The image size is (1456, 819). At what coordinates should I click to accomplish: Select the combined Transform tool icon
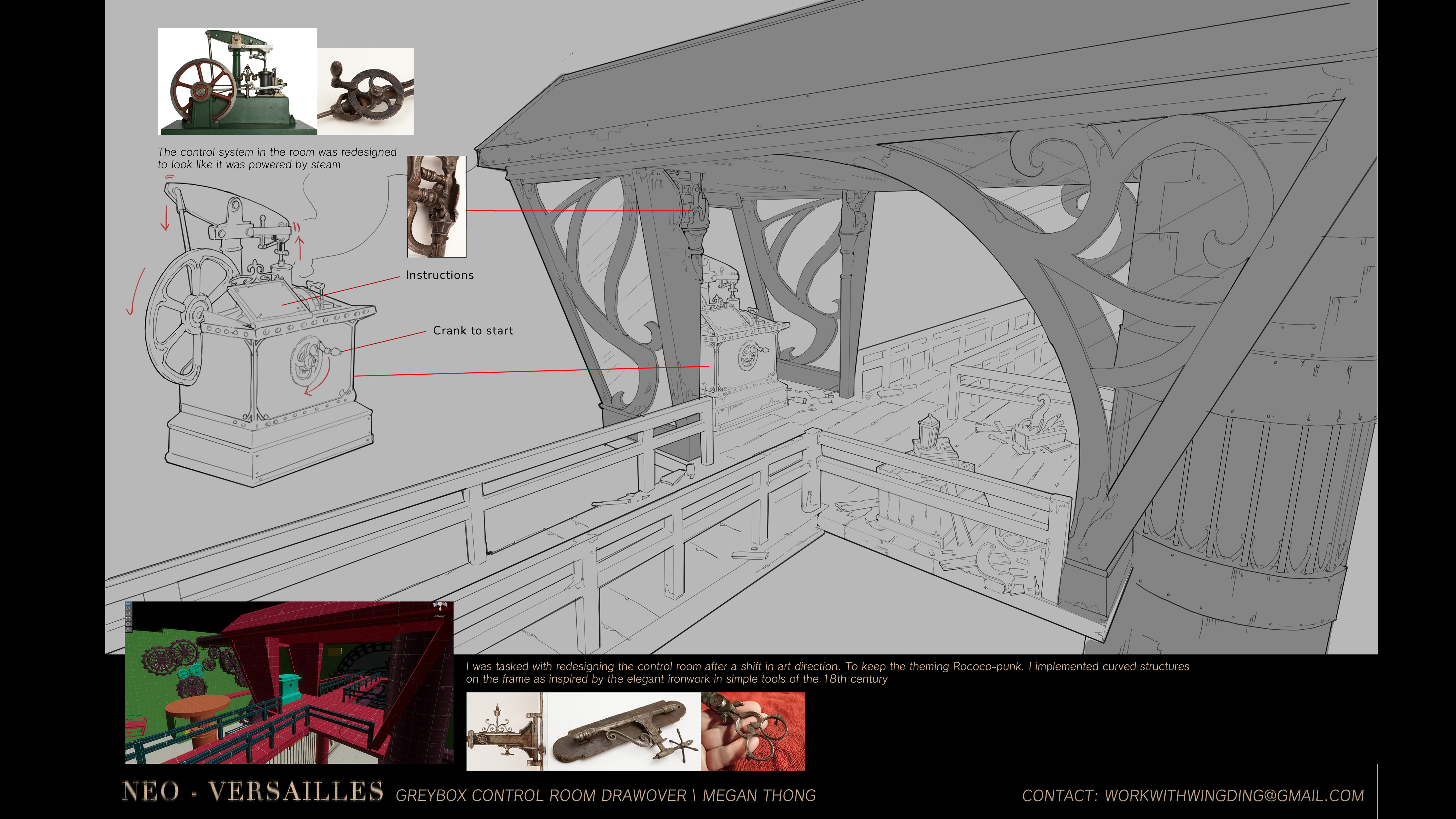click(x=128, y=624)
